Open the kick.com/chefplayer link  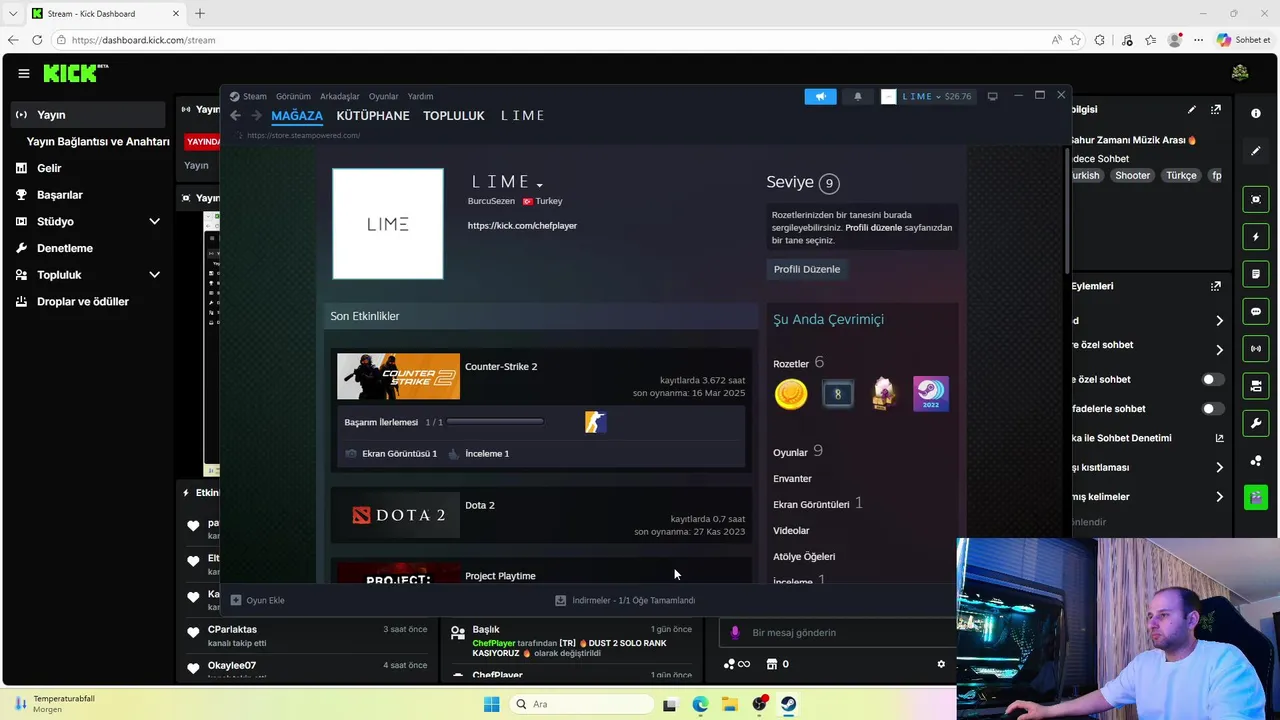pos(522,226)
